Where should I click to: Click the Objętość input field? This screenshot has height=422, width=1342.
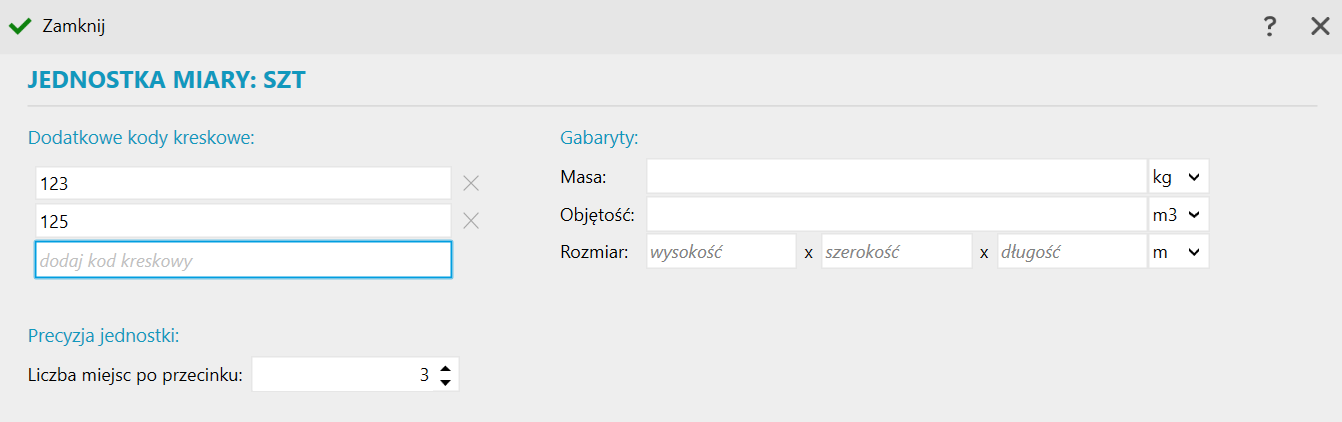pos(896,215)
